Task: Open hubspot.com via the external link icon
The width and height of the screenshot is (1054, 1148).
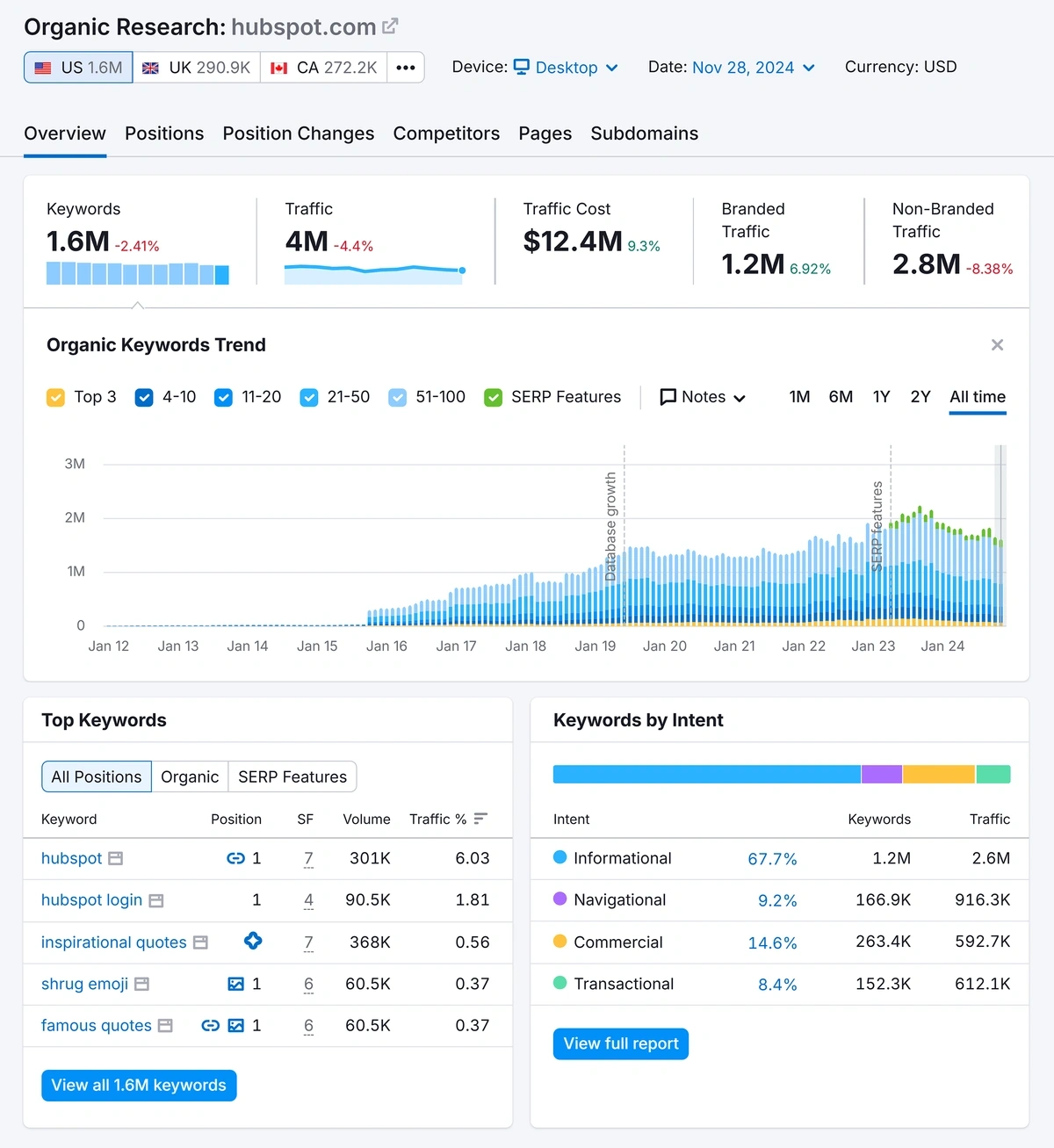Action: click(390, 25)
